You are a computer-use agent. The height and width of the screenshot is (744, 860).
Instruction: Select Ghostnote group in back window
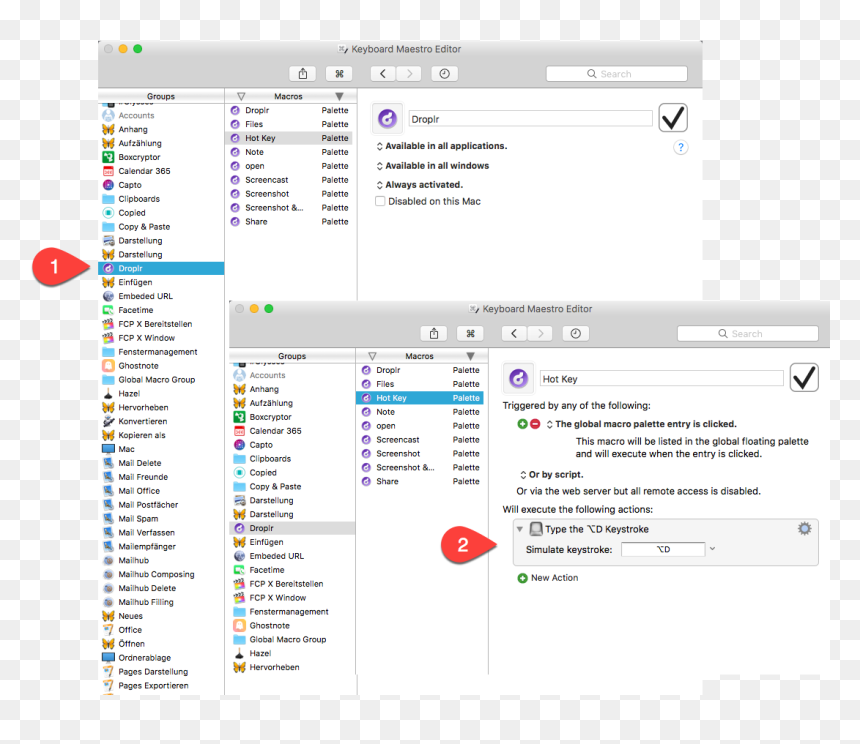[161, 366]
